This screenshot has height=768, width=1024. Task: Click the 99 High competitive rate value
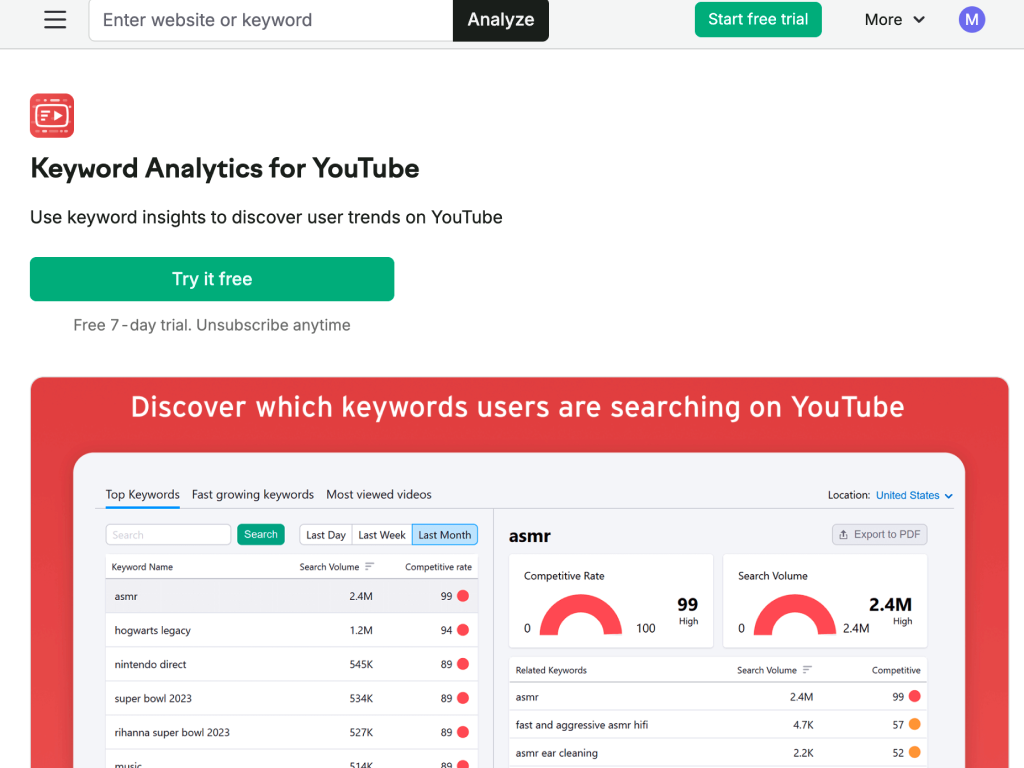[688, 611]
